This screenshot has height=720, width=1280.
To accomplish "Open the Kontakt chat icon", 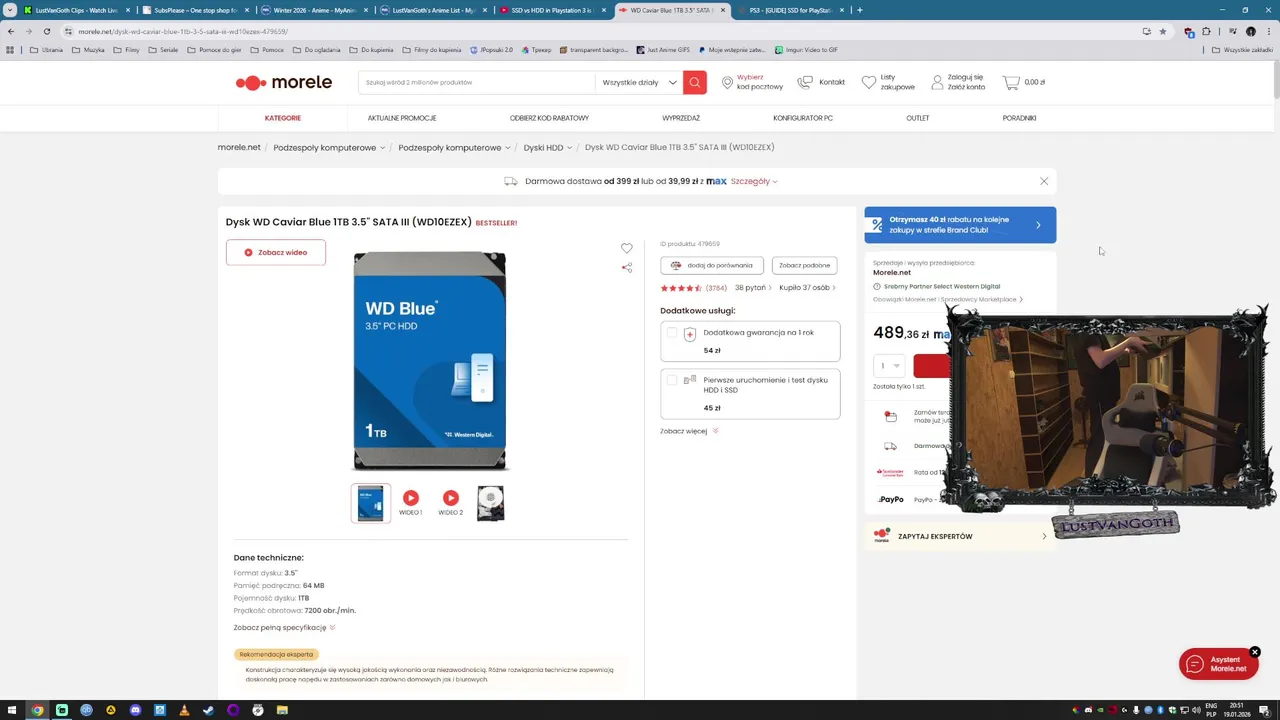I will click(x=805, y=82).
